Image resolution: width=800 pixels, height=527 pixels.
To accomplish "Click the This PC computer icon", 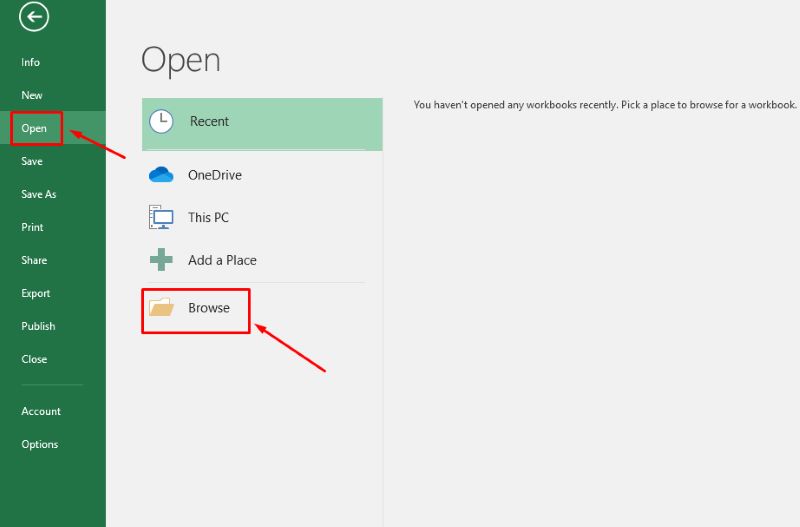I will click(161, 217).
